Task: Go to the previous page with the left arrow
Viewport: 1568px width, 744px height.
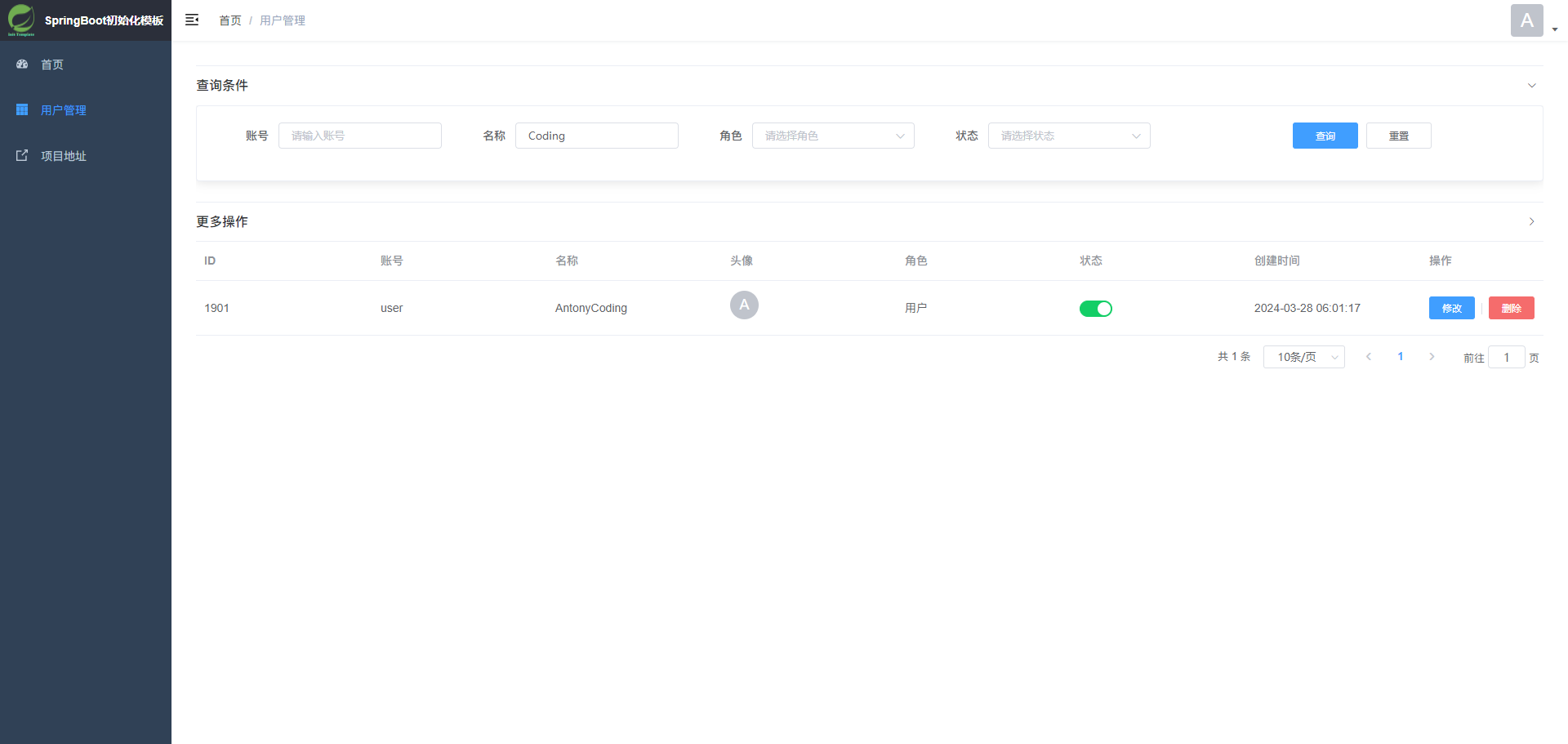Action: [1369, 357]
